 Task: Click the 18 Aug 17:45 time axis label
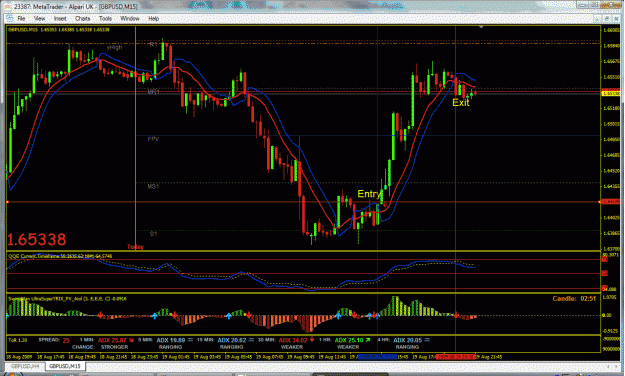pyautogui.click(x=51, y=357)
